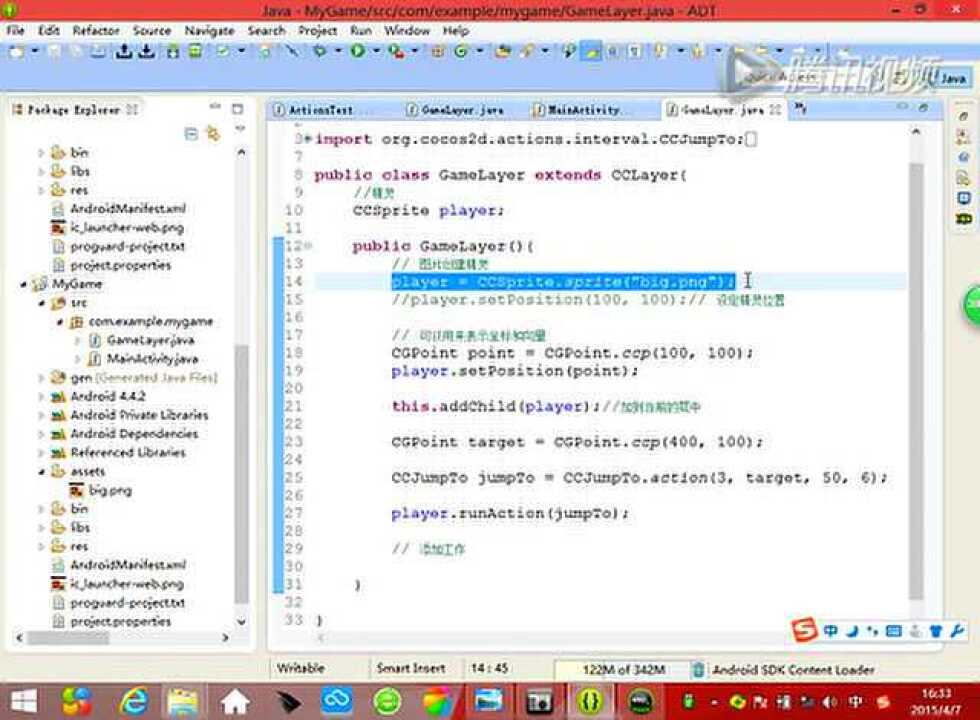Screen dimensions: 980x720
Task: Click the heap memory status bar
Action: pyautogui.click(x=620, y=670)
